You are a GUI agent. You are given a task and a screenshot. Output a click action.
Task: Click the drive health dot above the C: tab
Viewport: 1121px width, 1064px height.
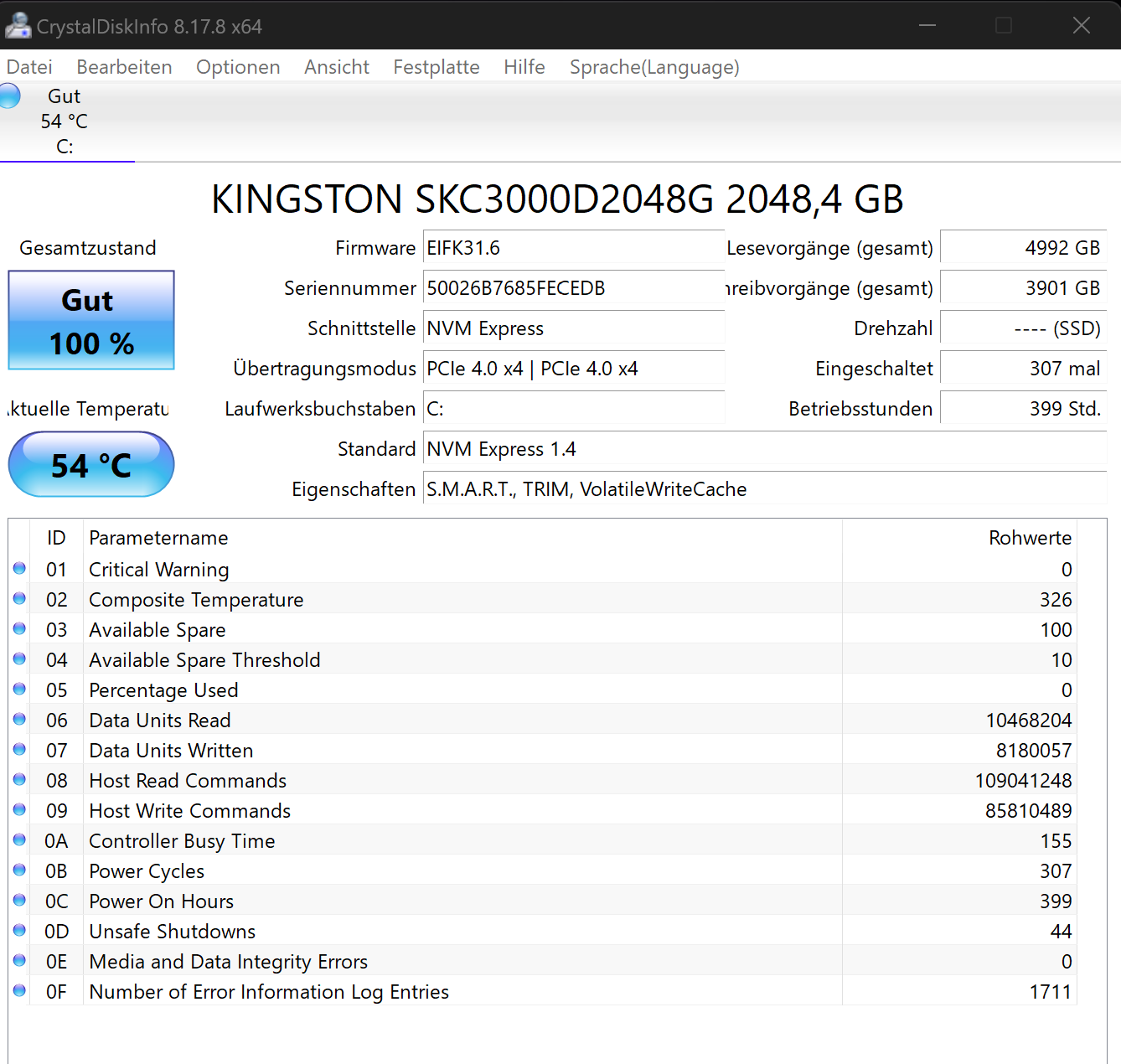[10, 96]
